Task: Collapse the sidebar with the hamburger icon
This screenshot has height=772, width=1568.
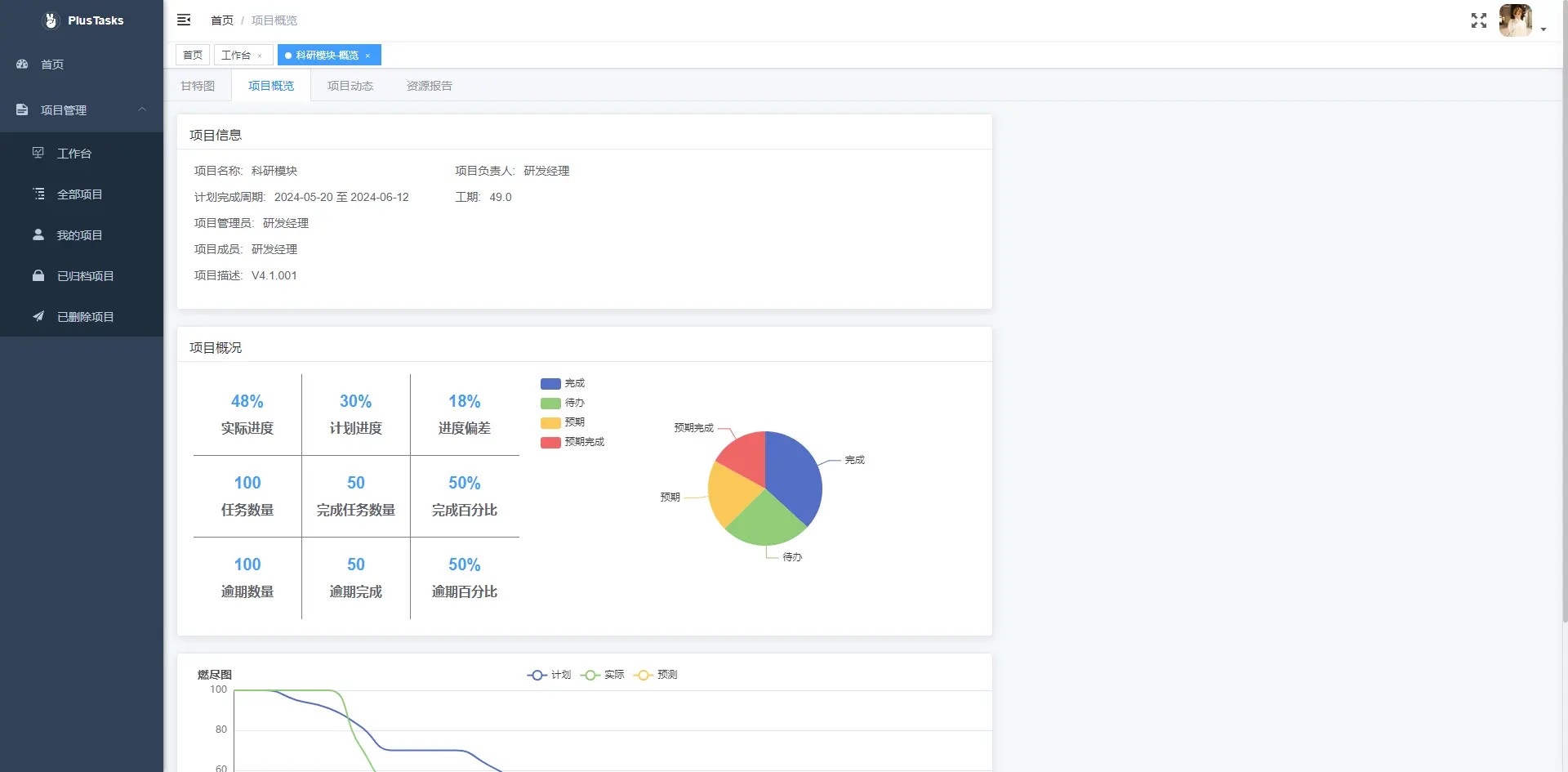Action: [x=184, y=20]
